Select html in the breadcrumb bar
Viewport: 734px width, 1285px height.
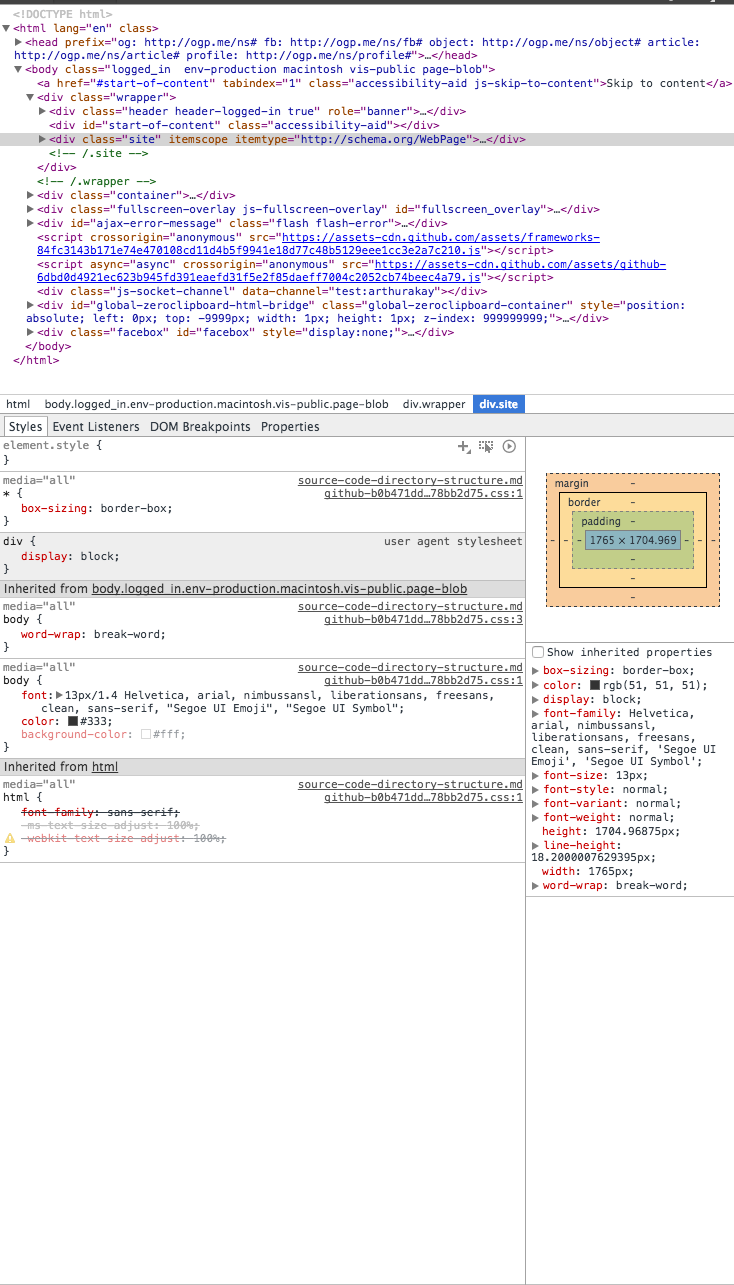[x=18, y=404]
